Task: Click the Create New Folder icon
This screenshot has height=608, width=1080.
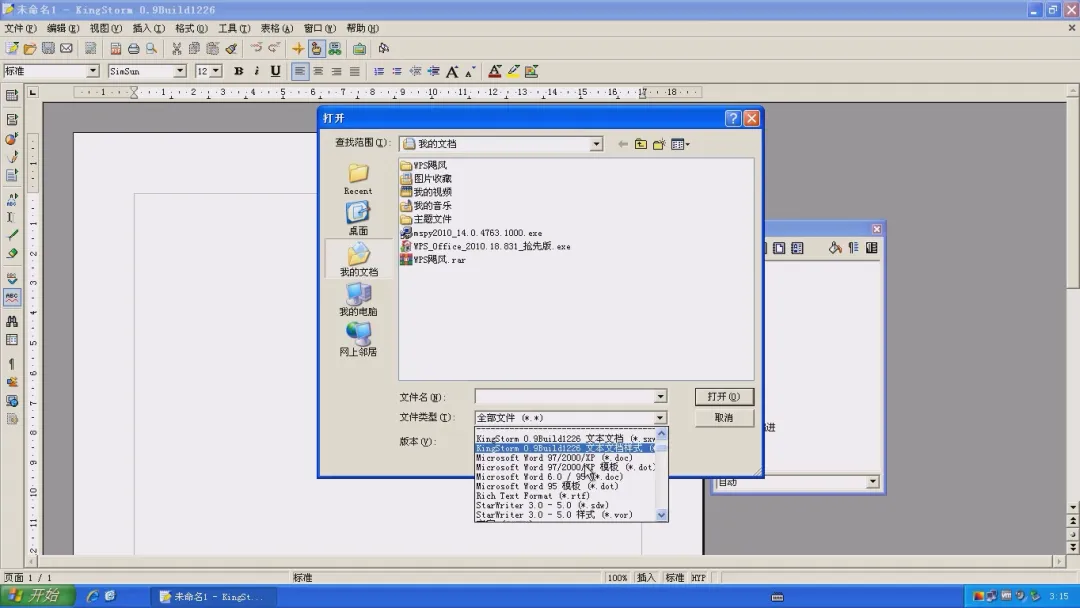Action: (x=659, y=144)
